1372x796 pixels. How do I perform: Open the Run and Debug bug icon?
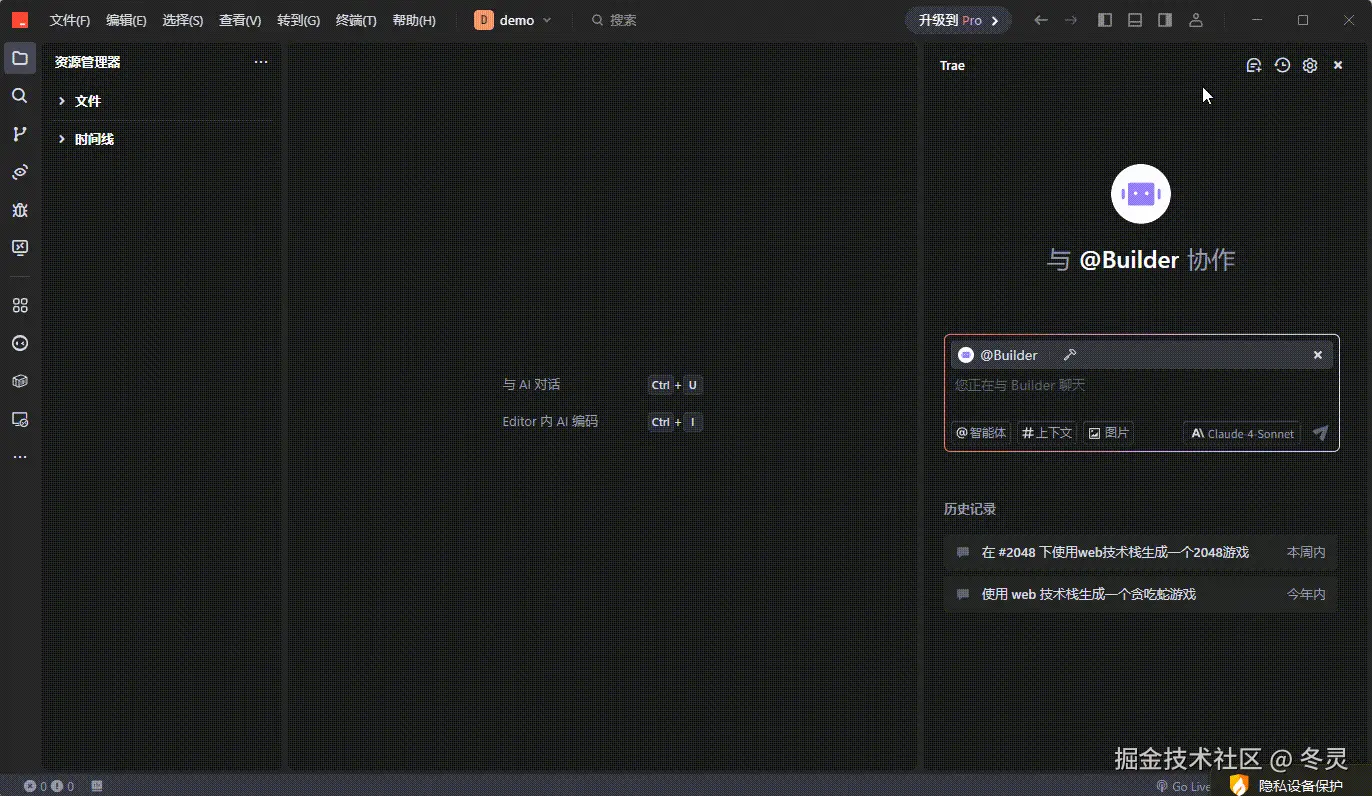point(19,210)
